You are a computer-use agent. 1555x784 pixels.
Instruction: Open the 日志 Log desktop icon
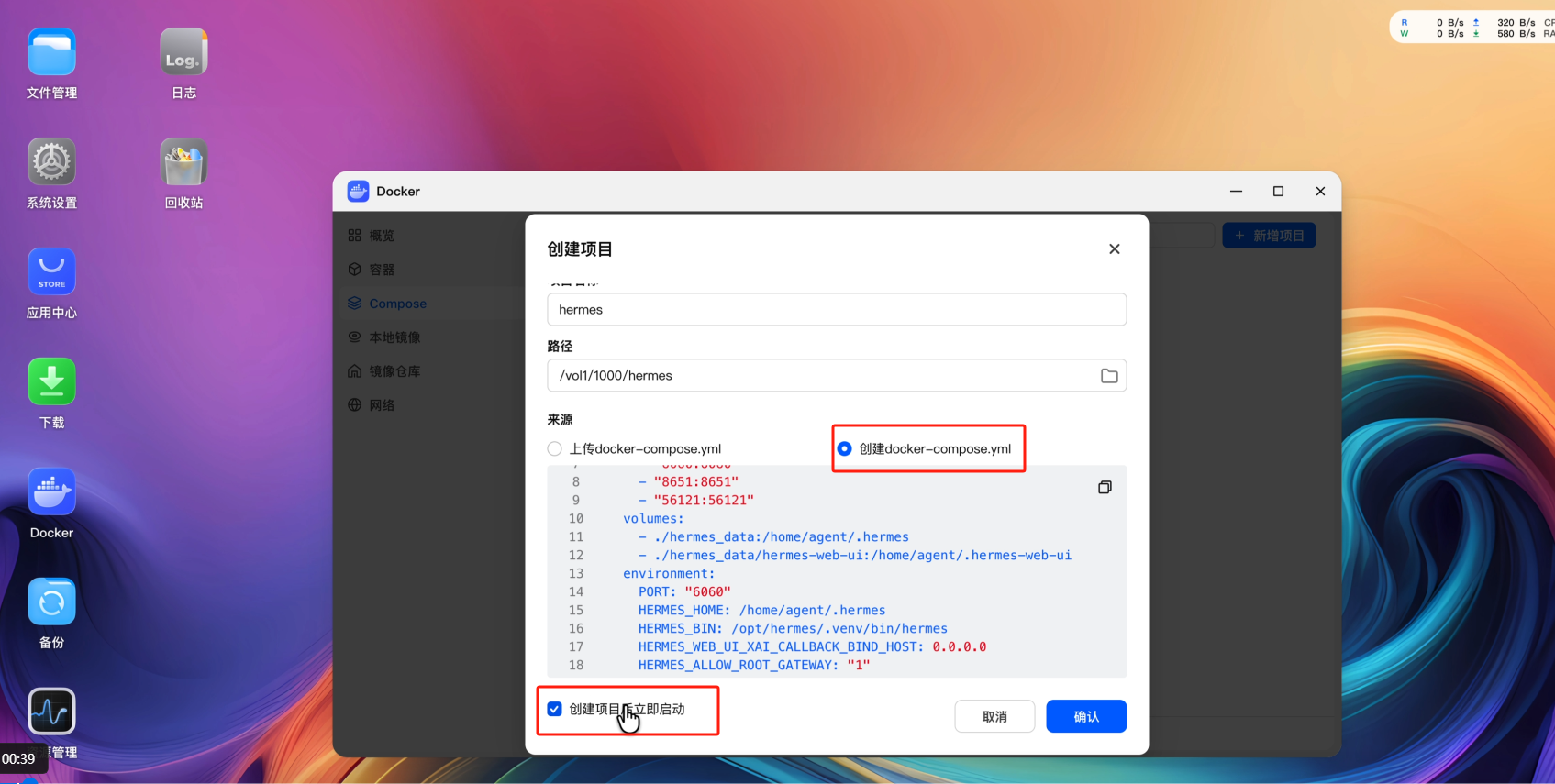coord(183,51)
